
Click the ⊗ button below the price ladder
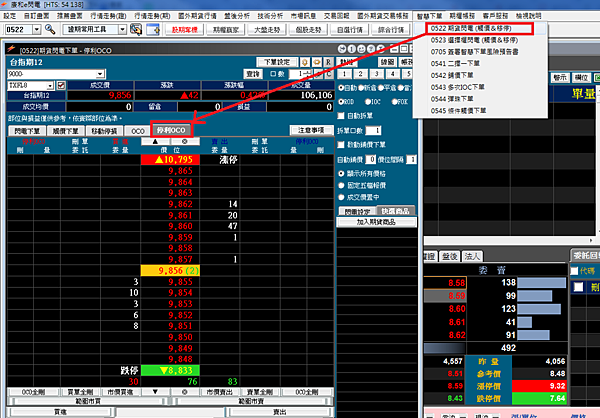pos(185,392)
